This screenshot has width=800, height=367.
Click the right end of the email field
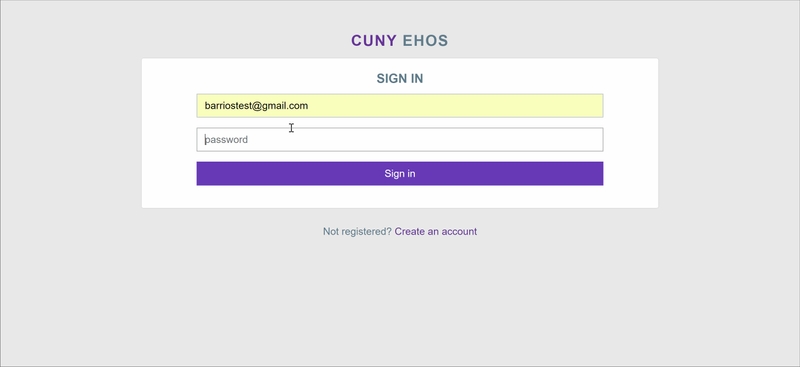coord(592,106)
